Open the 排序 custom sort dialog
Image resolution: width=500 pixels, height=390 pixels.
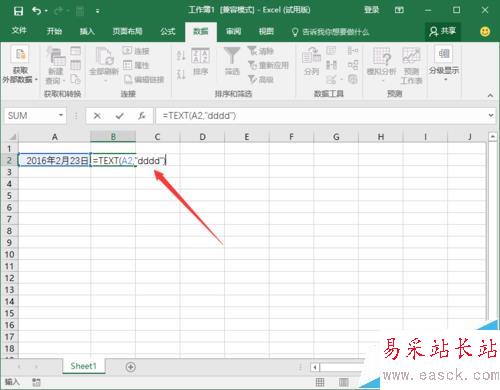pos(200,62)
